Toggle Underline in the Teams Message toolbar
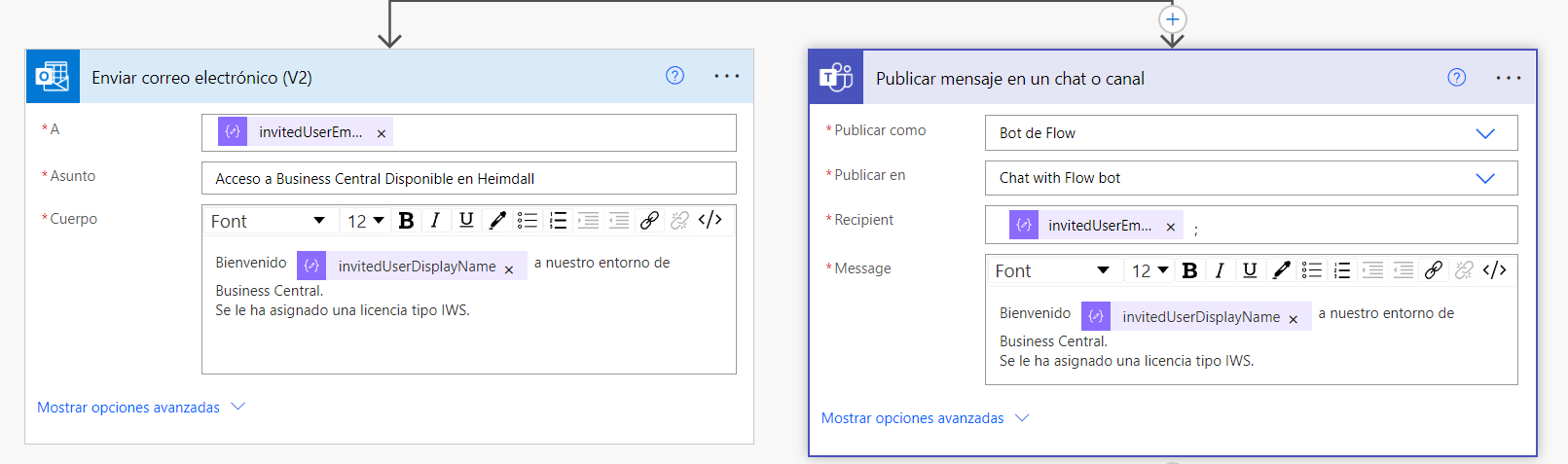Image resolution: width=1568 pixels, height=464 pixels. 1250,270
